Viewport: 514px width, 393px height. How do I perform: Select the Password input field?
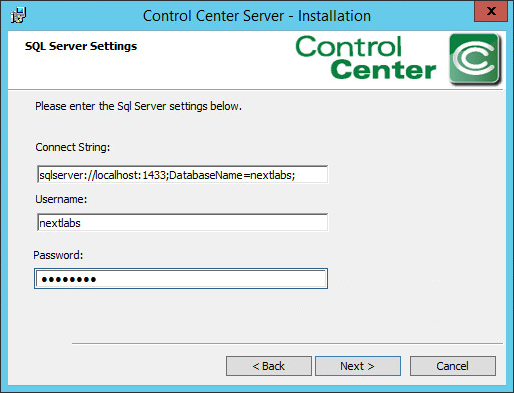181,279
